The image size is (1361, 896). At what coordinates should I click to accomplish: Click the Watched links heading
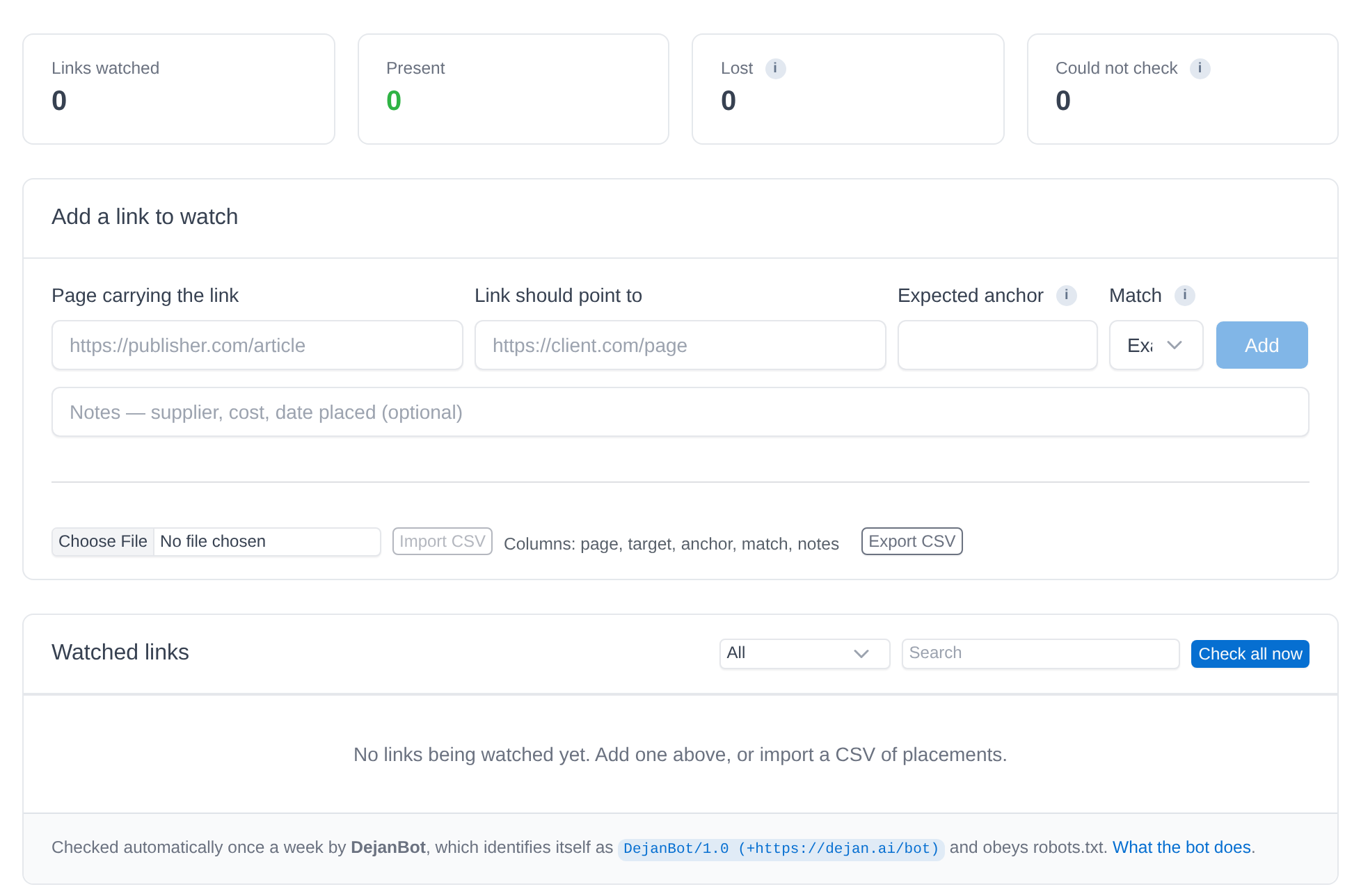120,652
